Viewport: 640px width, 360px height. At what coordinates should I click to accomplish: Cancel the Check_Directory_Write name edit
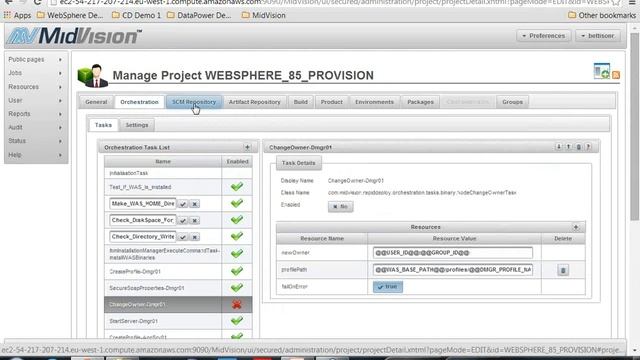195,237
